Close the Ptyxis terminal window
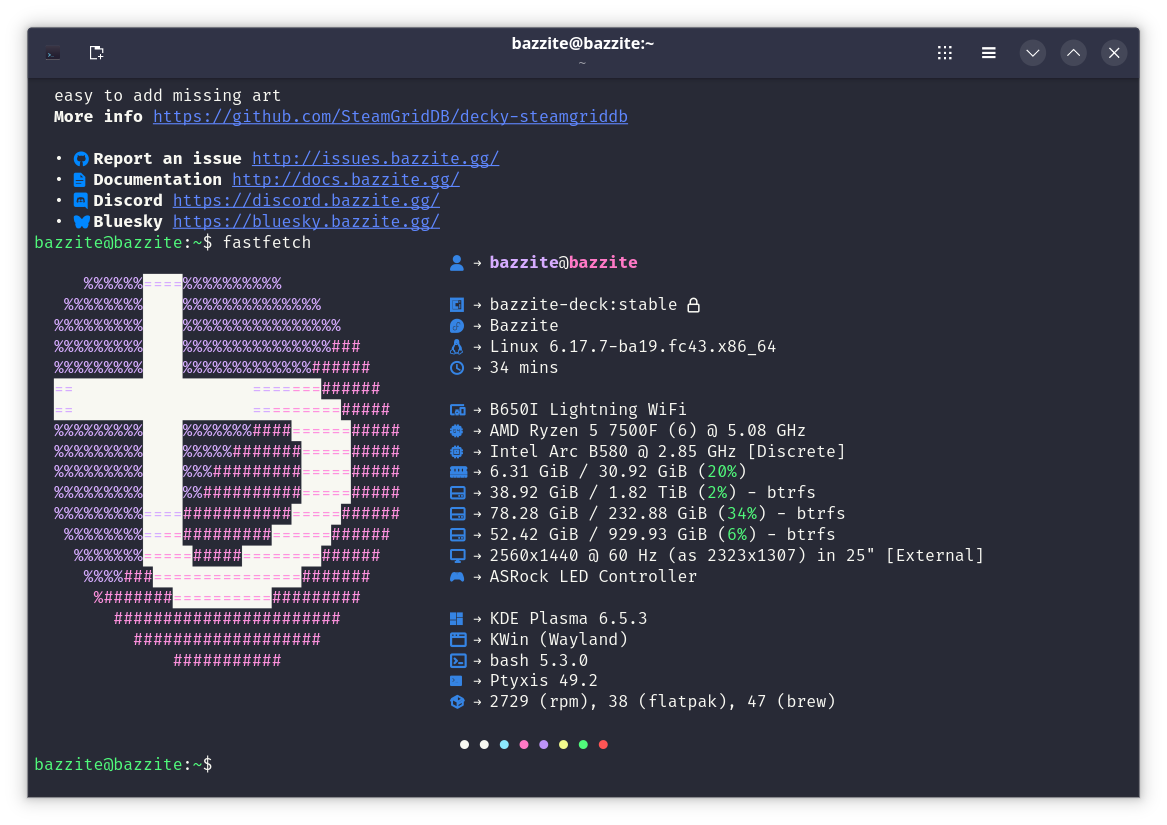1167x825 pixels. pyautogui.click(x=1113, y=53)
